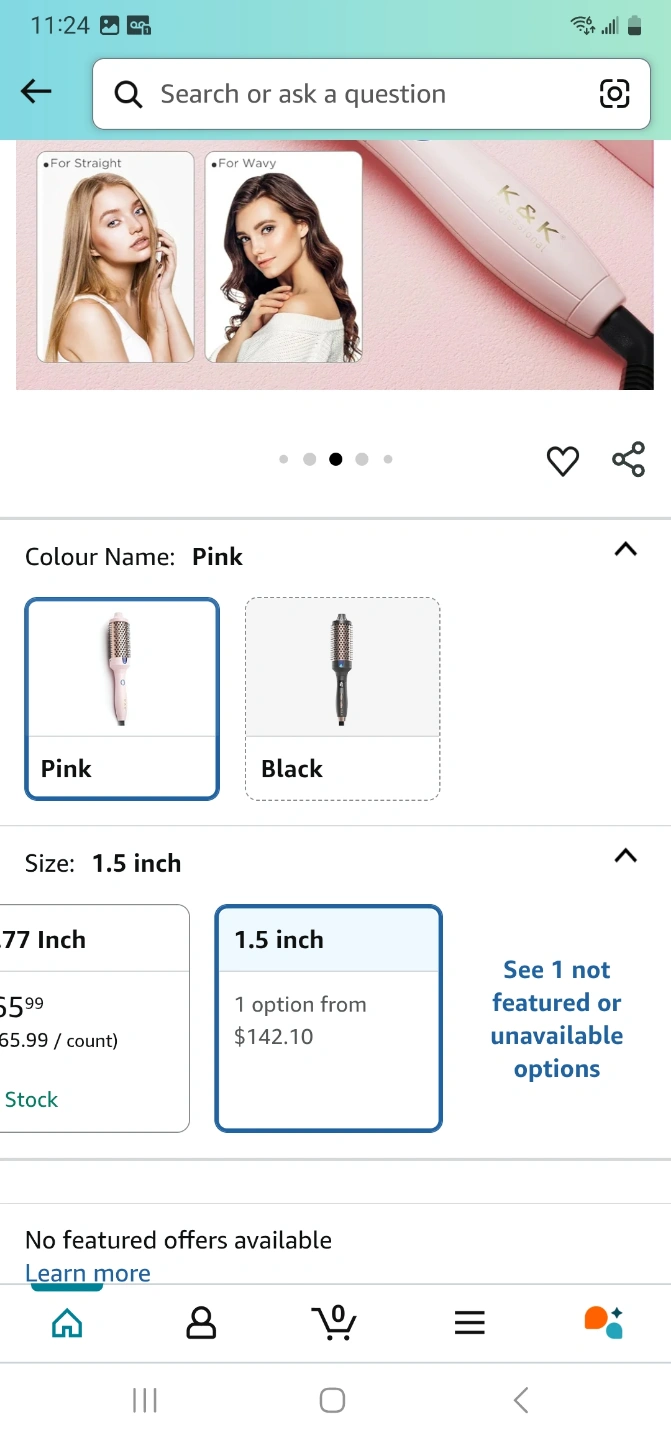Tap the back arrow icon

(x=36, y=92)
